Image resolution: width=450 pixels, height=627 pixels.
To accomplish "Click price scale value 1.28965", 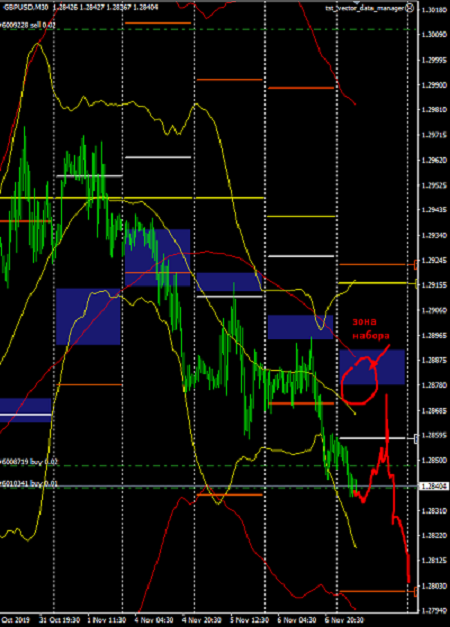I will pos(434,335).
